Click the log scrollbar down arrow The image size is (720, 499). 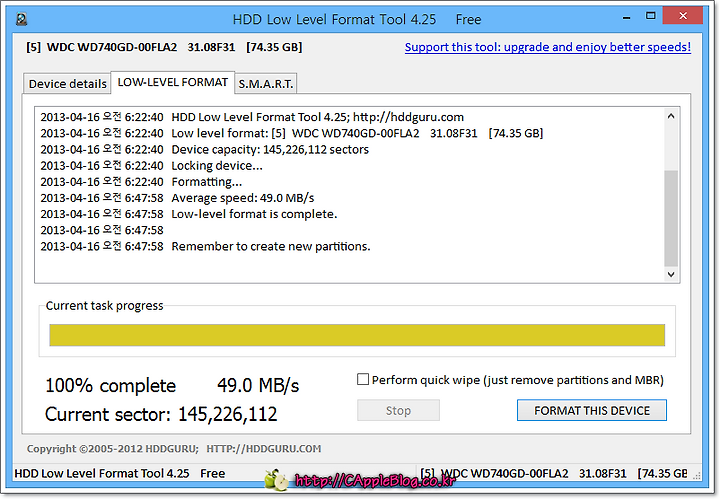tap(671, 274)
